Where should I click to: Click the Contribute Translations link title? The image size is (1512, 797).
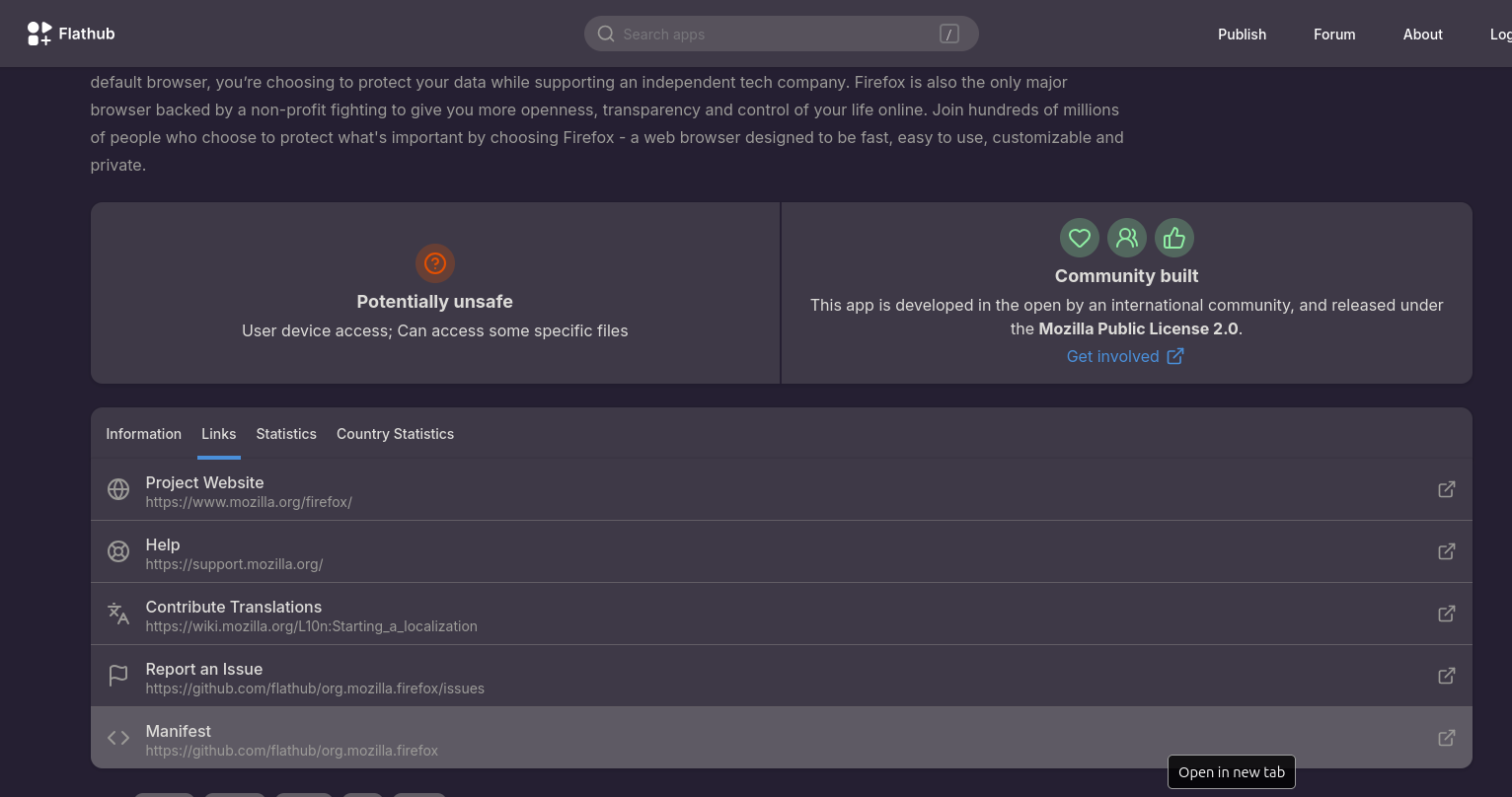pyautogui.click(x=234, y=607)
